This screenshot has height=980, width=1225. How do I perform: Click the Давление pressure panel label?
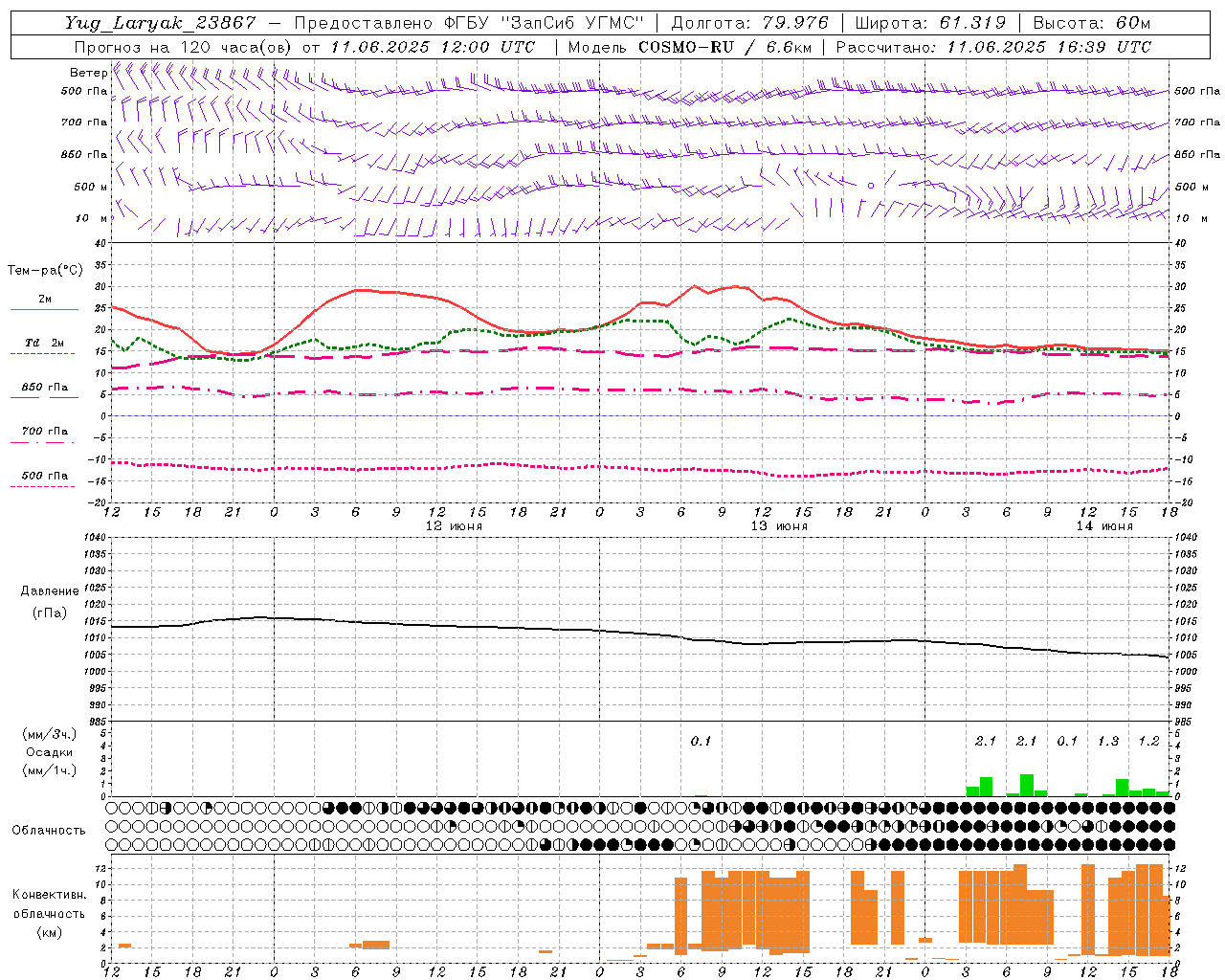coord(49,591)
